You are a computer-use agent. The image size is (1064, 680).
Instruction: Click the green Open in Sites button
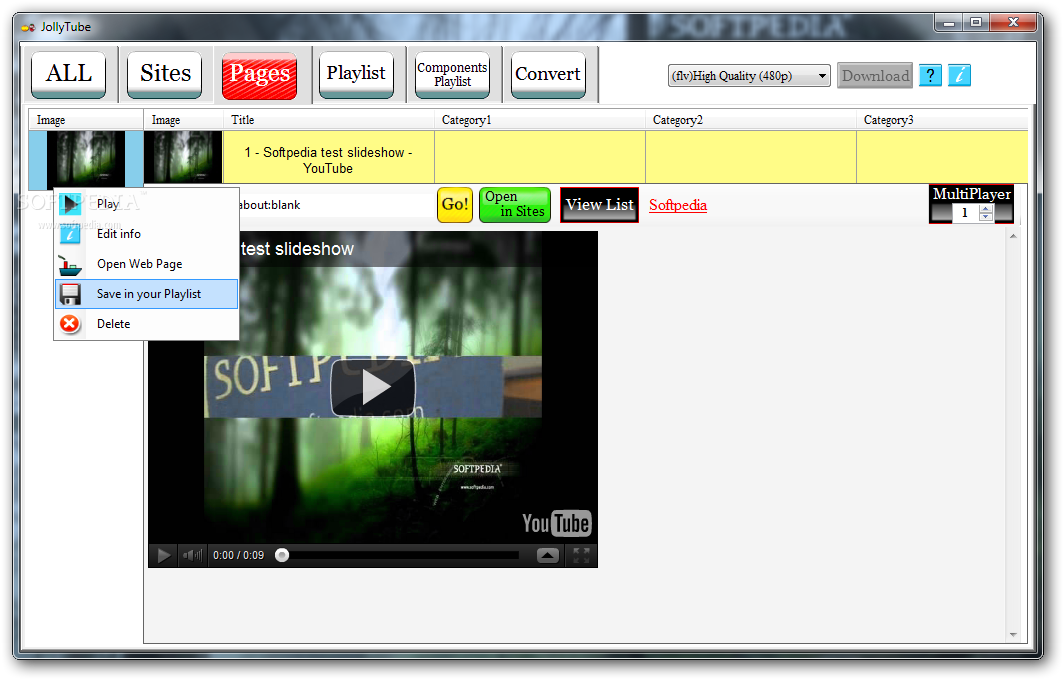coord(515,204)
